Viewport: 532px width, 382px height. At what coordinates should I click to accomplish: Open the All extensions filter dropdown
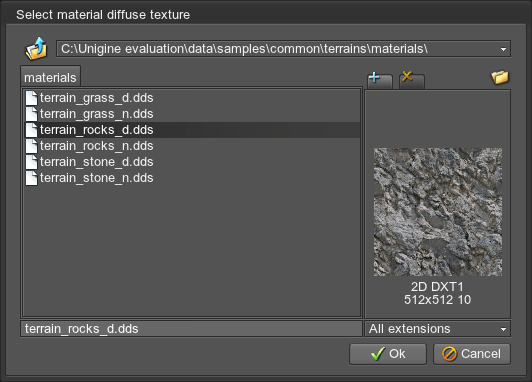point(437,329)
